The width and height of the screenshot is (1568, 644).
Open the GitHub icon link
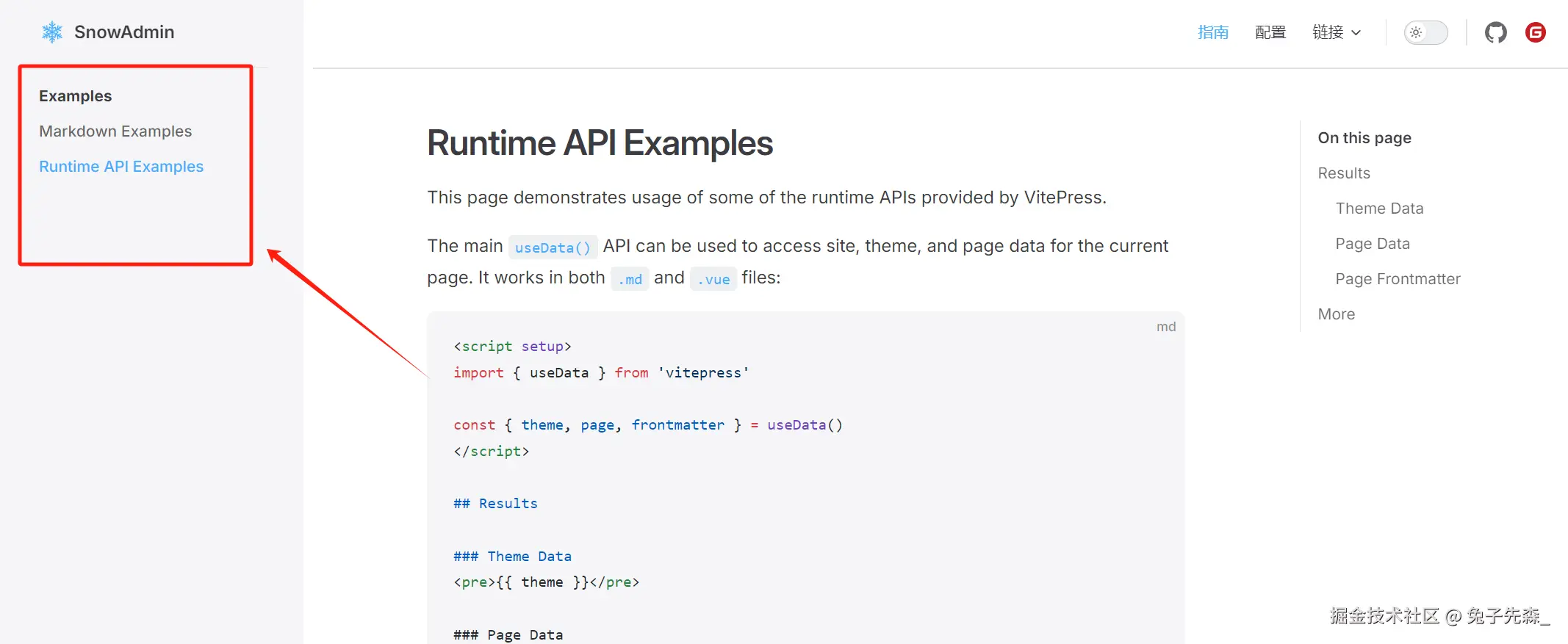click(x=1495, y=32)
